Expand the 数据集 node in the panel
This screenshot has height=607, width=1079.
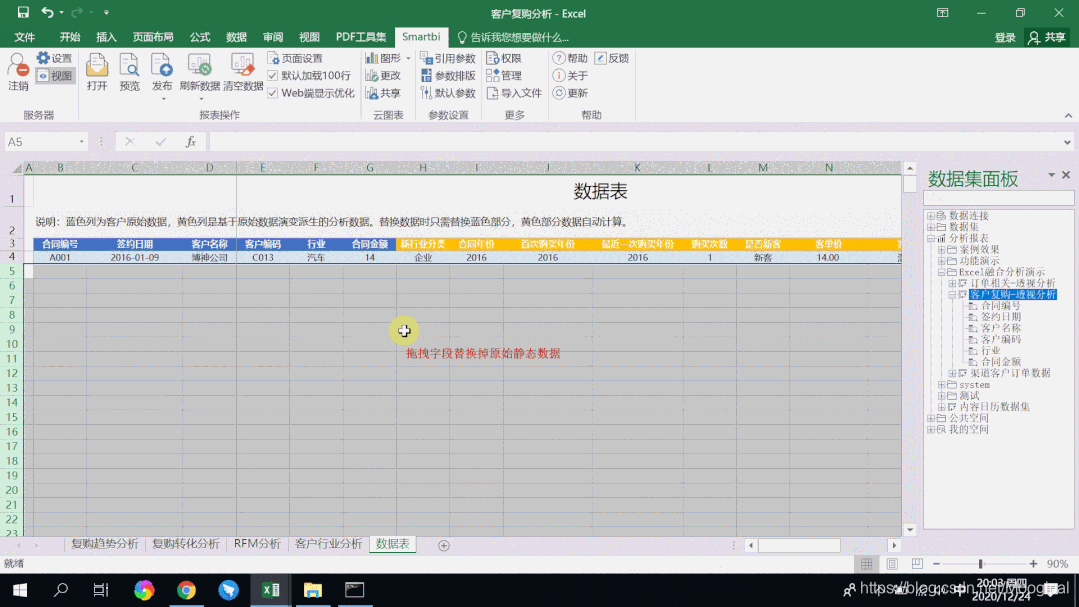tap(931, 227)
